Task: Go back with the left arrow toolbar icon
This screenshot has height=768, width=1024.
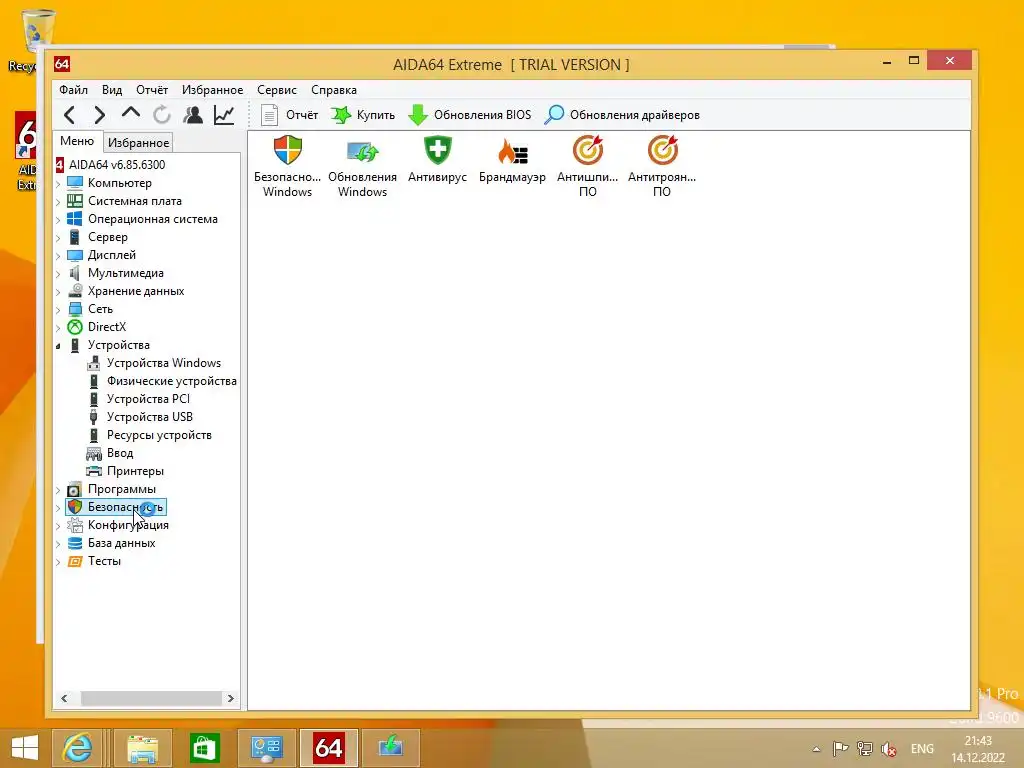Action: (70, 116)
